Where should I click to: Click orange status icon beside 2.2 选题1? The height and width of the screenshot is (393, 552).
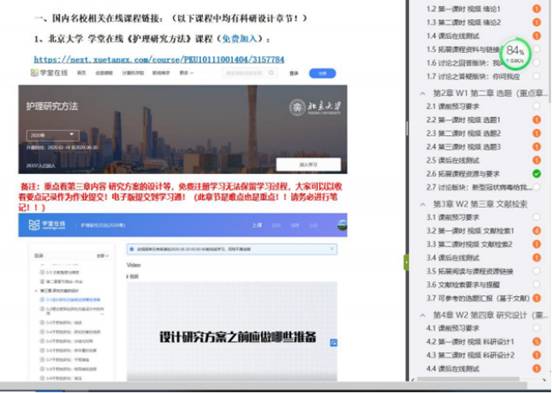coord(537,120)
